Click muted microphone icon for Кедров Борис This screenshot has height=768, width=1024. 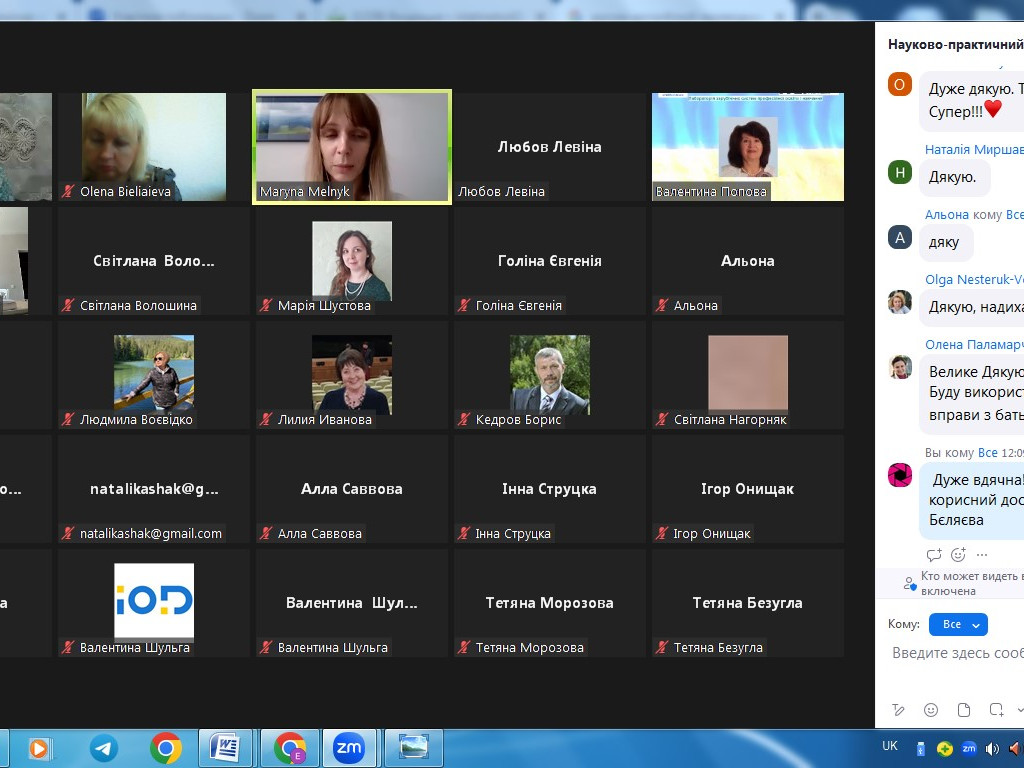(x=464, y=419)
